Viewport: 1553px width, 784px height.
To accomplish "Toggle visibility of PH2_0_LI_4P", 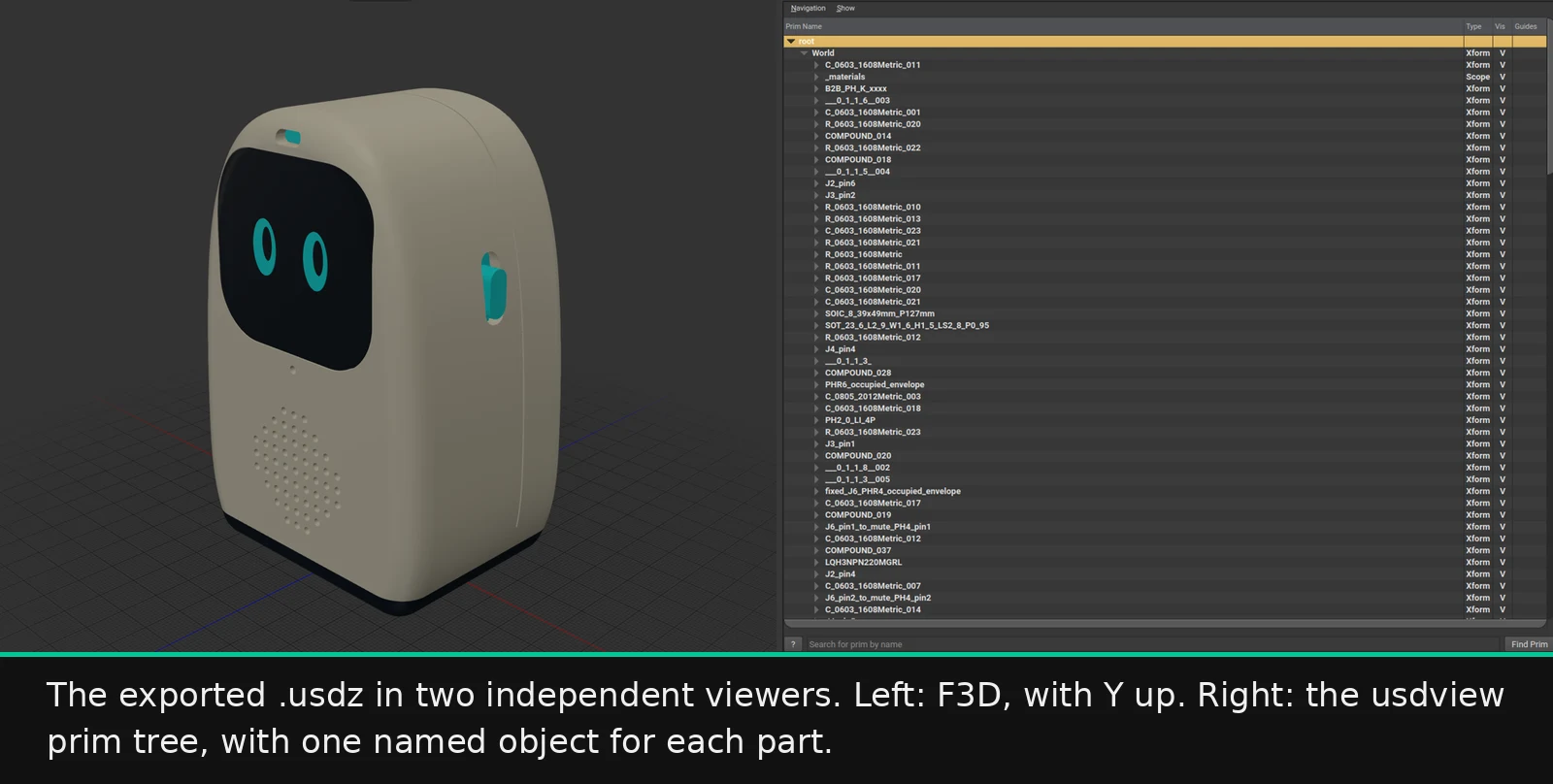I will point(1502,420).
